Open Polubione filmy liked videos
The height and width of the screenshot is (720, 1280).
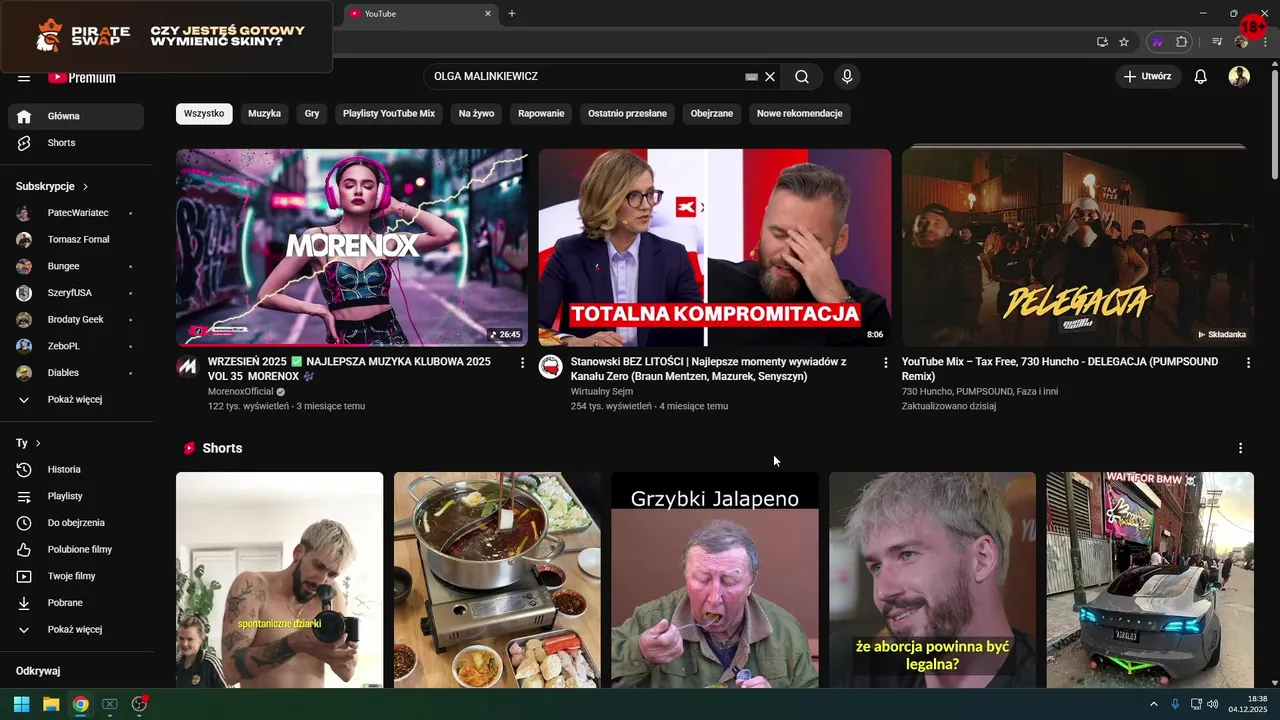76,550
